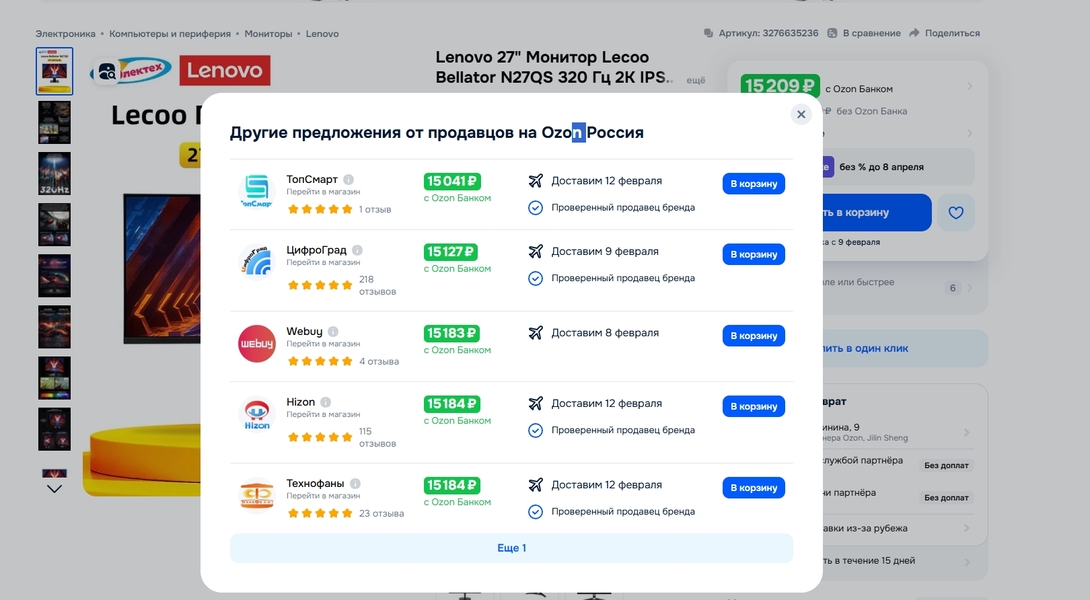Open Технофаны's 23 отзыва reviews

pos(381,513)
